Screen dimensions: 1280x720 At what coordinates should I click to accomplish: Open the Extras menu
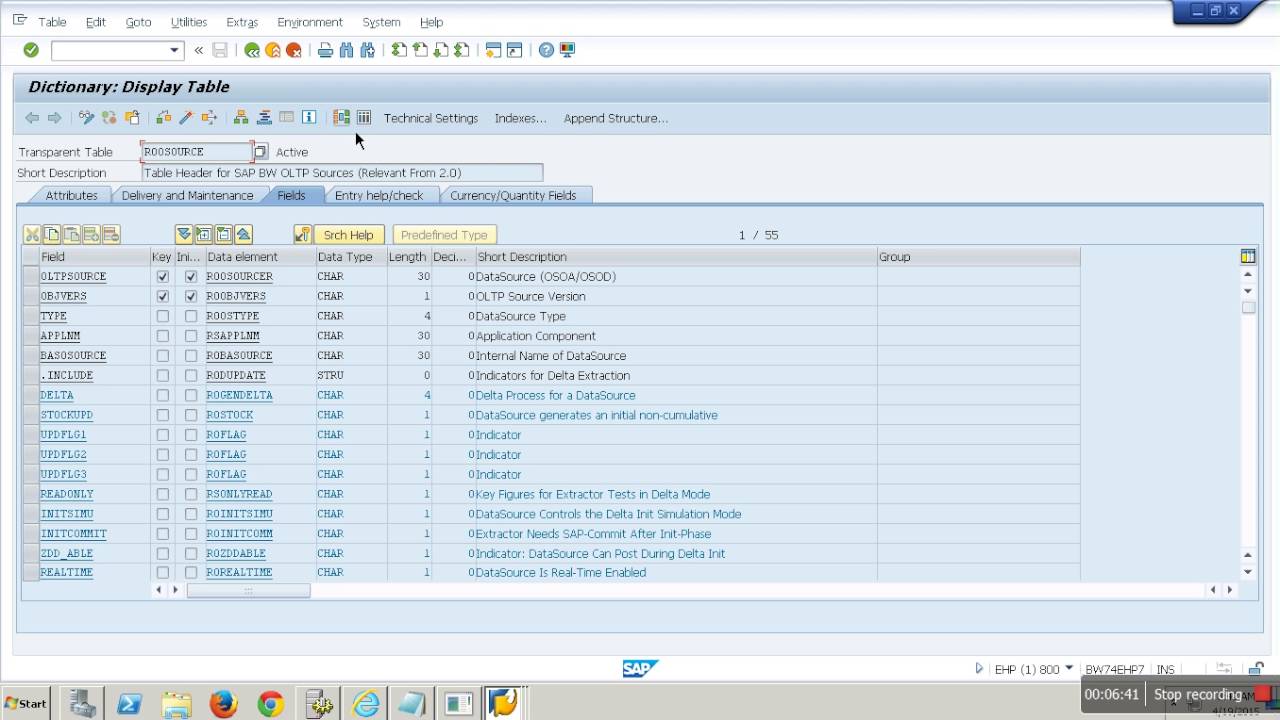(242, 22)
